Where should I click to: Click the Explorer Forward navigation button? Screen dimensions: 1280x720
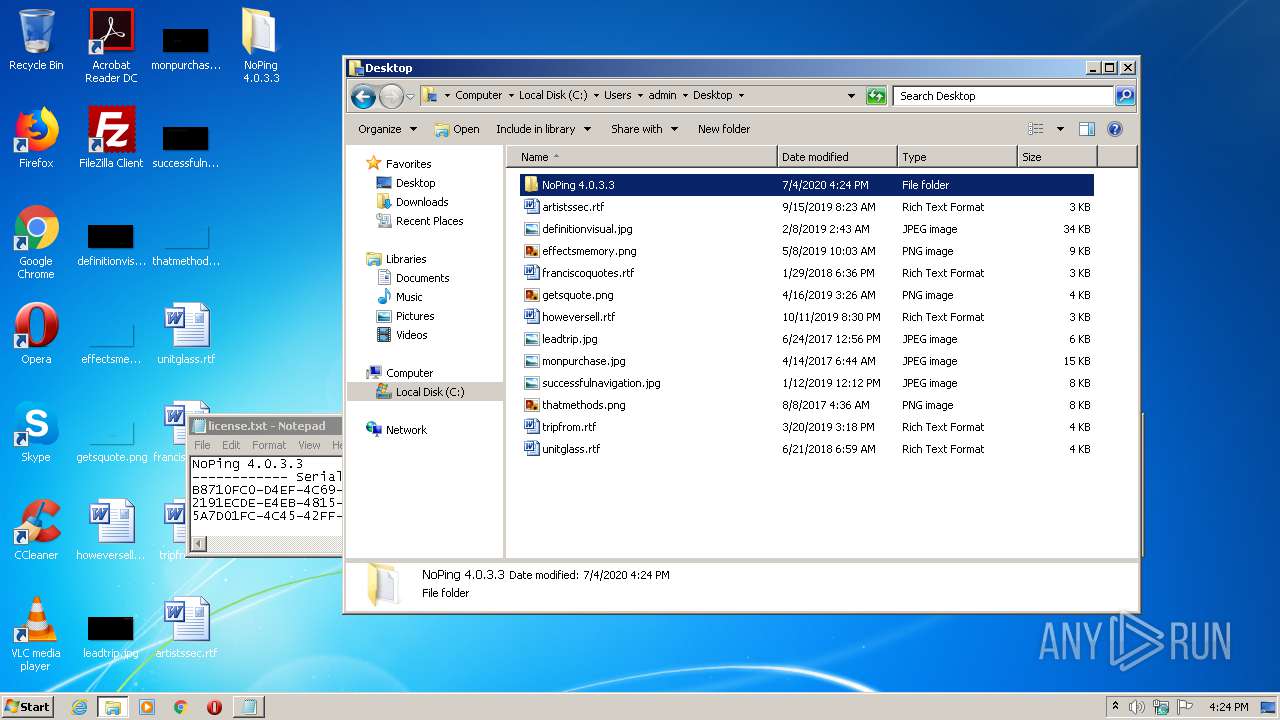pos(391,96)
